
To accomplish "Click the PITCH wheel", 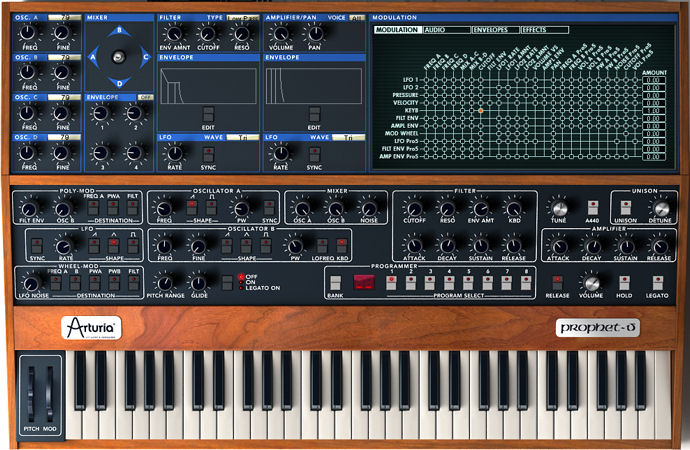I will pyautogui.click(x=31, y=394).
